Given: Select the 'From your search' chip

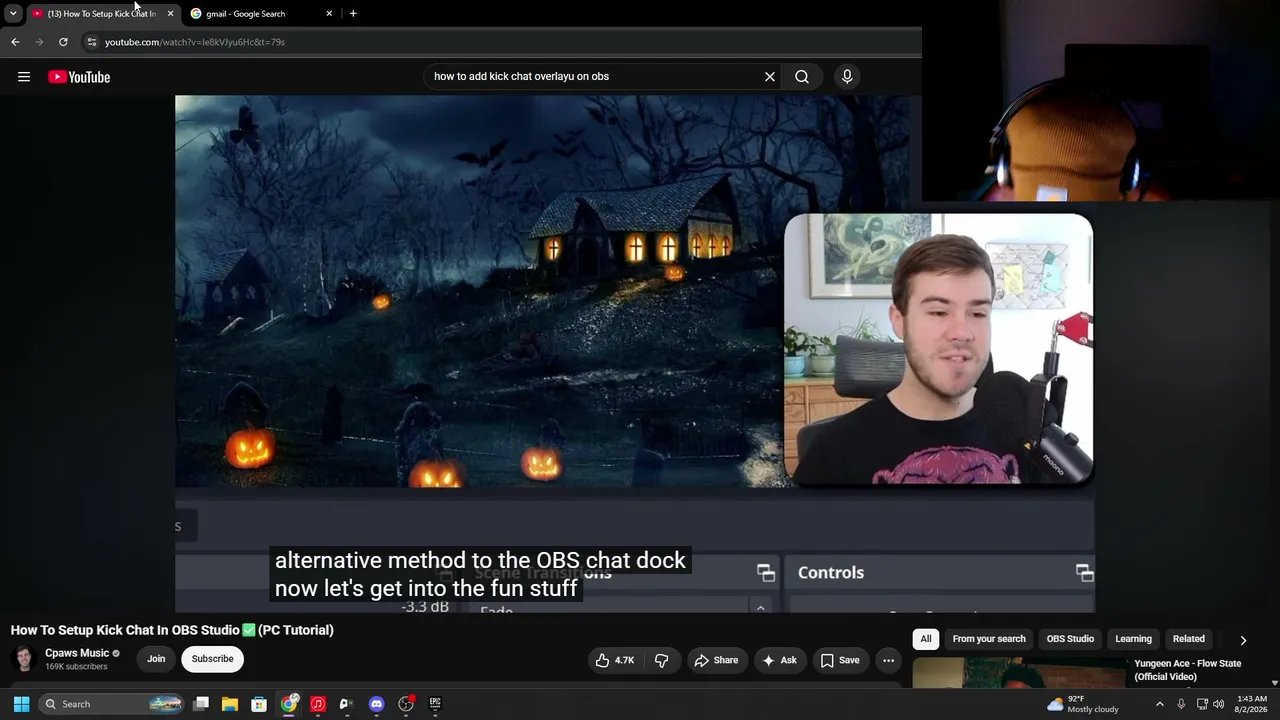Looking at the screenshot, I should 989,639.
